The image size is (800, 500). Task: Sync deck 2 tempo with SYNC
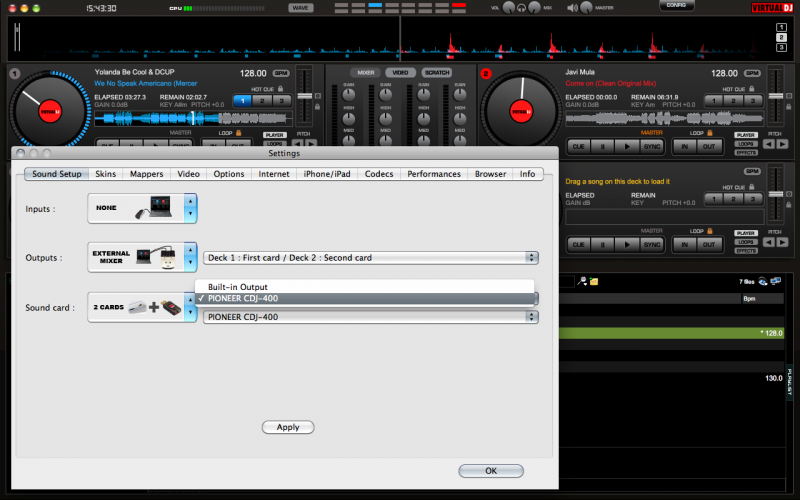click(x=652, y=146)
